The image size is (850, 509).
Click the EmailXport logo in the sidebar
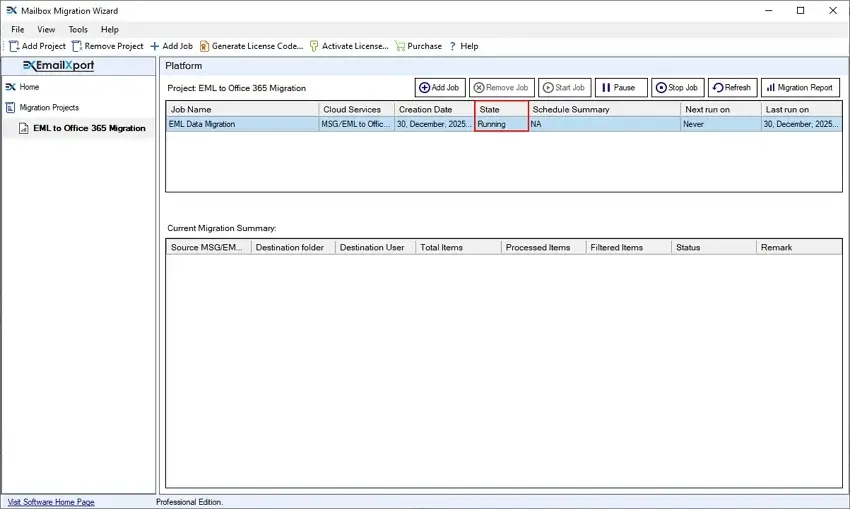(x=59, y=66)
